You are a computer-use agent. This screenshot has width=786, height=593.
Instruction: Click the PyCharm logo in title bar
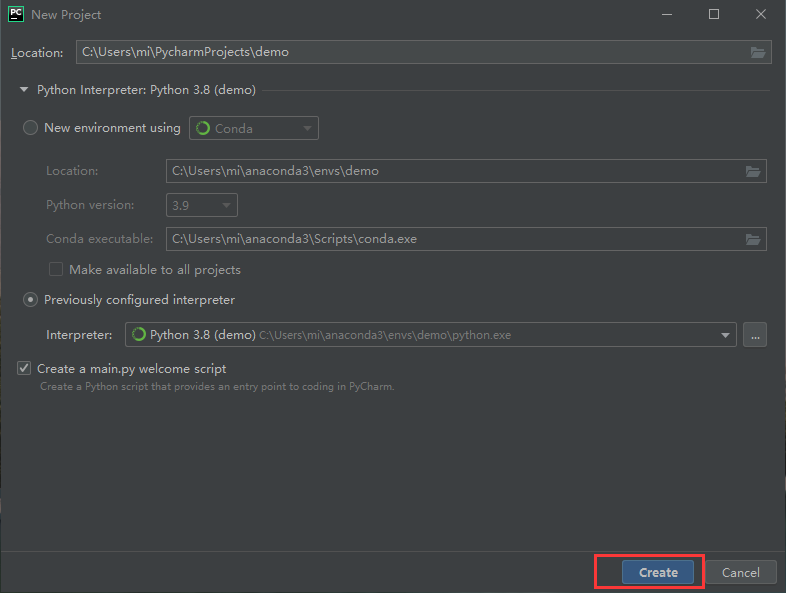click(15, 14)
